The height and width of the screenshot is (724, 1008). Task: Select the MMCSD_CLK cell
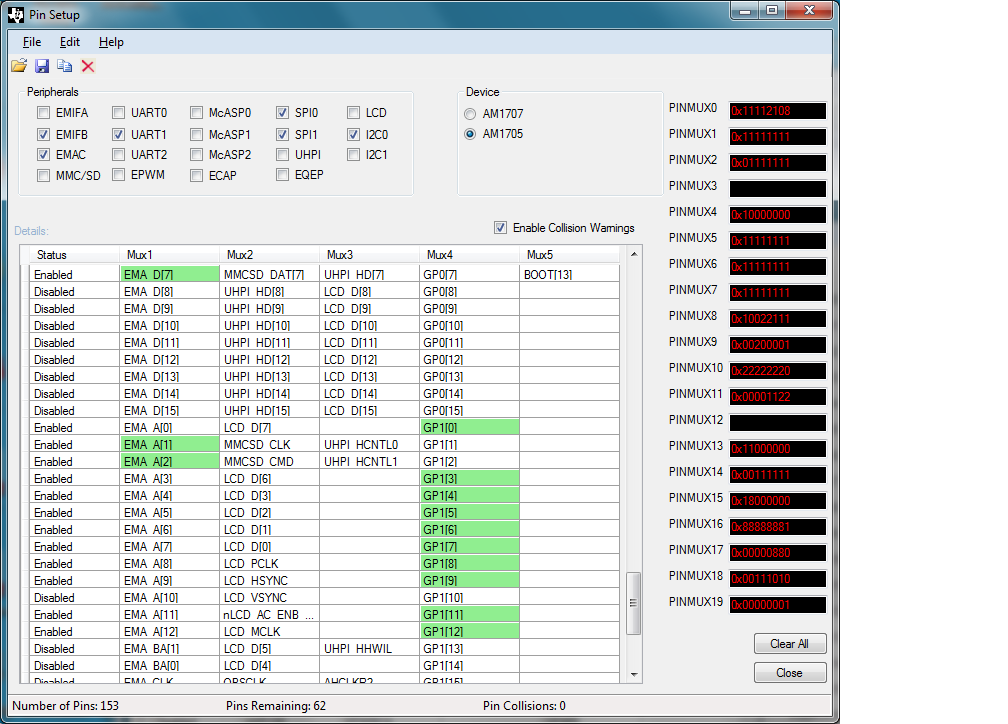tap(269, 444)
